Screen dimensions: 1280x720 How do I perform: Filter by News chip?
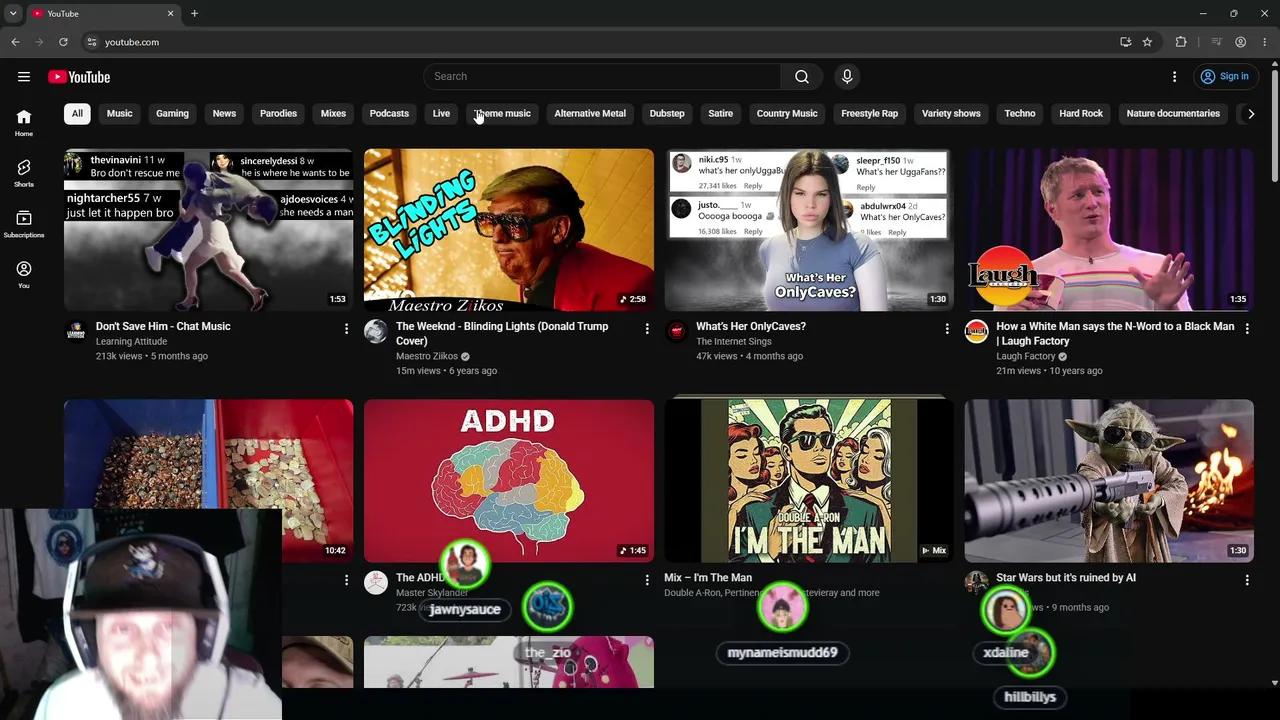[x=224, y=114]
